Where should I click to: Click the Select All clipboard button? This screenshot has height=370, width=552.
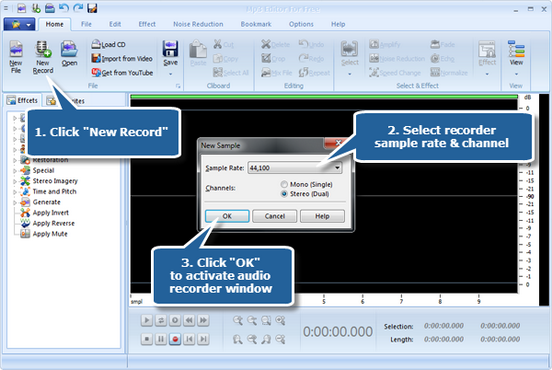(231, 73)
